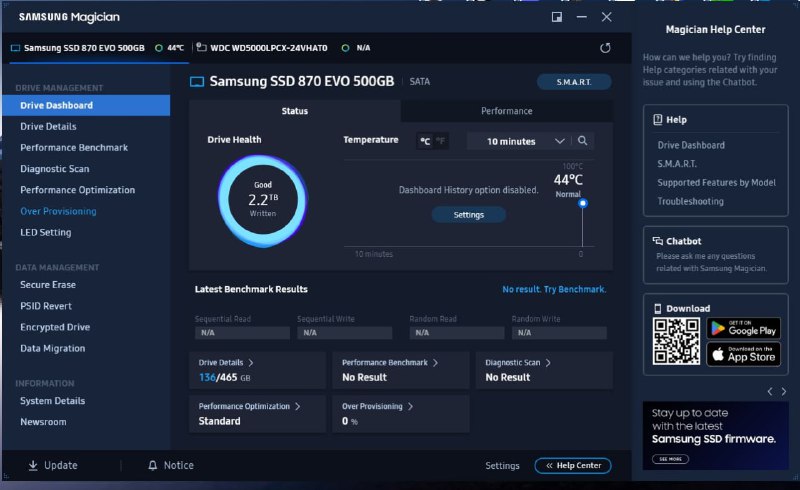This screenshot has height=490, width=800.
Task: Open Over Provisioning in sidebar
Action: click(58, 211)
